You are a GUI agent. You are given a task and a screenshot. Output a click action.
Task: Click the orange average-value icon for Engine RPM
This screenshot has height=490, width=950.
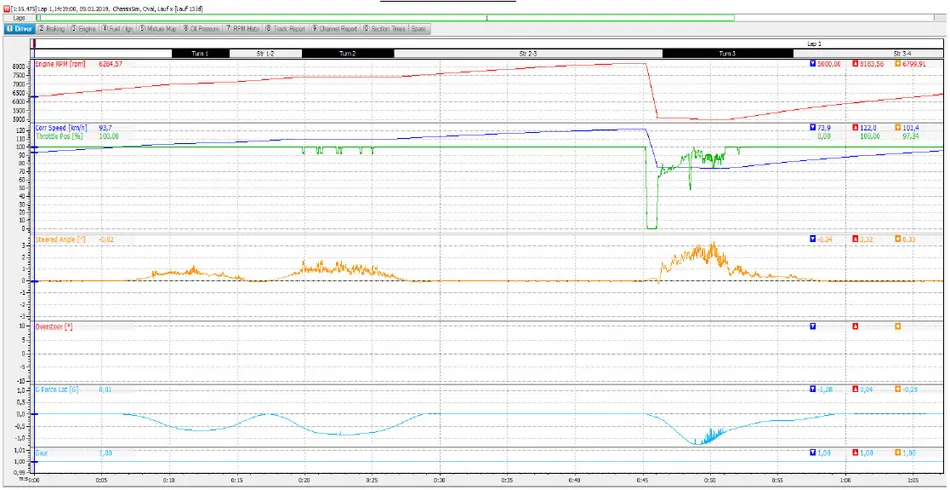point(898,64)
